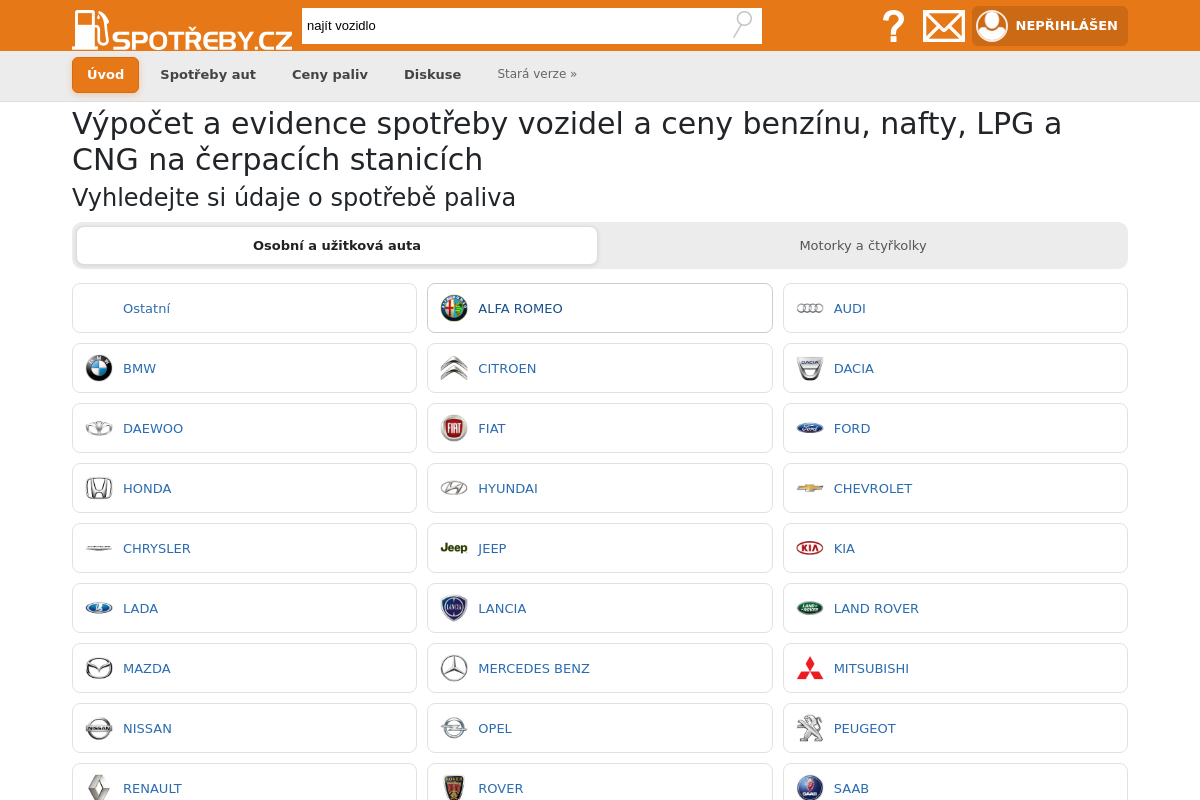Go to Stará verze link
Image resolution: width=1200 pixels, height=800 pixels.
(x=537, y=74)
